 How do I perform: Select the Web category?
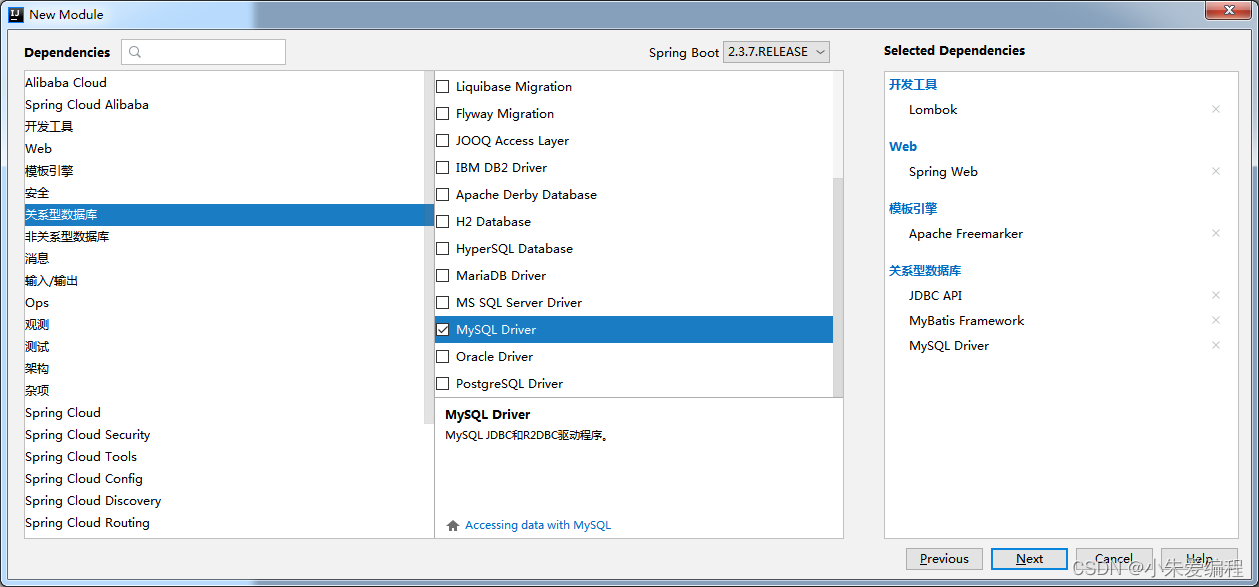(x=38, y=148)
